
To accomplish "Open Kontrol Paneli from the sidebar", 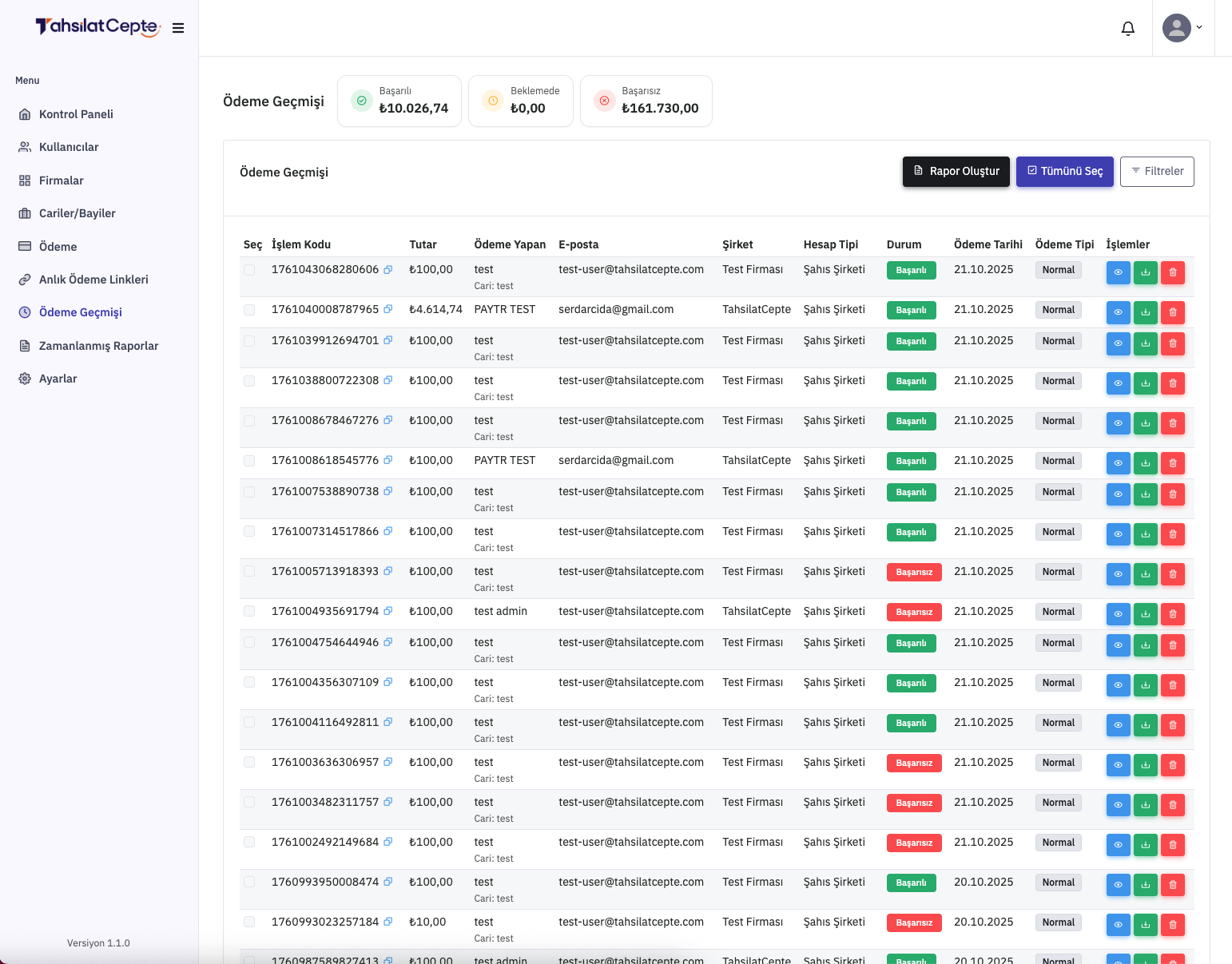I will click(x=76, y=114).
